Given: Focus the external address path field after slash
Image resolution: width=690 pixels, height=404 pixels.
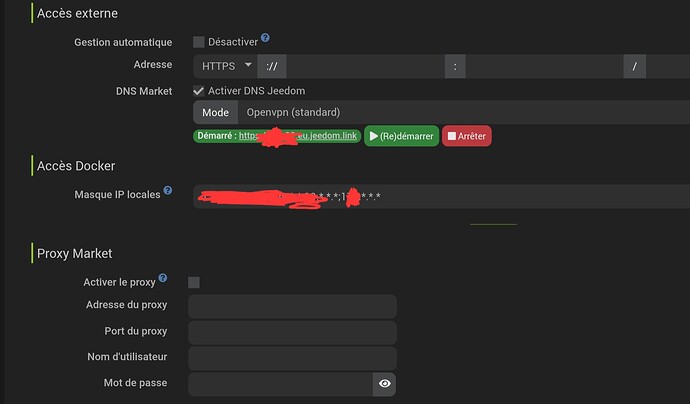Looking at the screenshot, I should (x=668, y=66).
